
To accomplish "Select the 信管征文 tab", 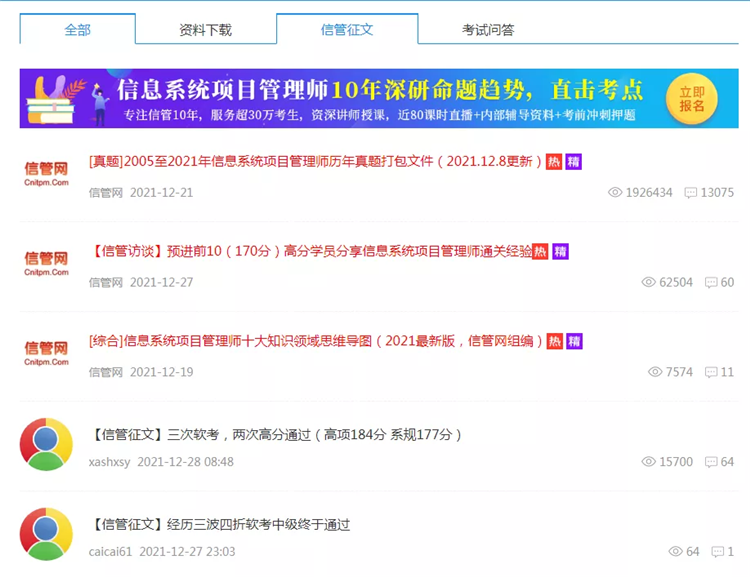I will pyautogui.click(x=347, y=30).
